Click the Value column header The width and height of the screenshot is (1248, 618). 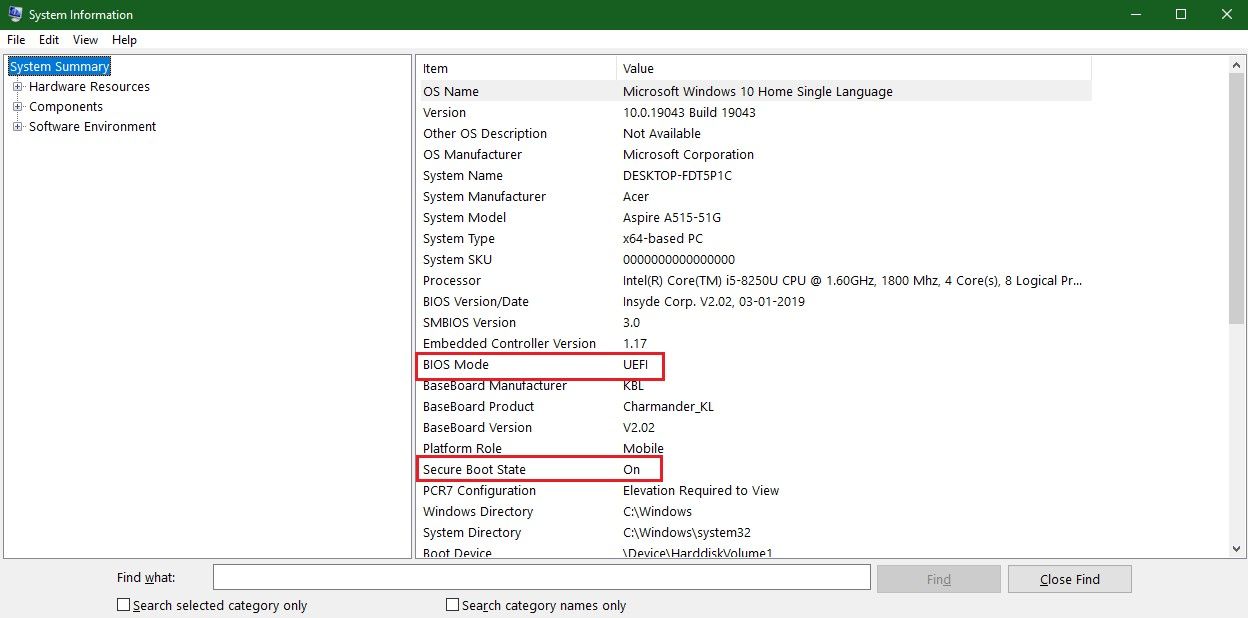pos(640,68)
